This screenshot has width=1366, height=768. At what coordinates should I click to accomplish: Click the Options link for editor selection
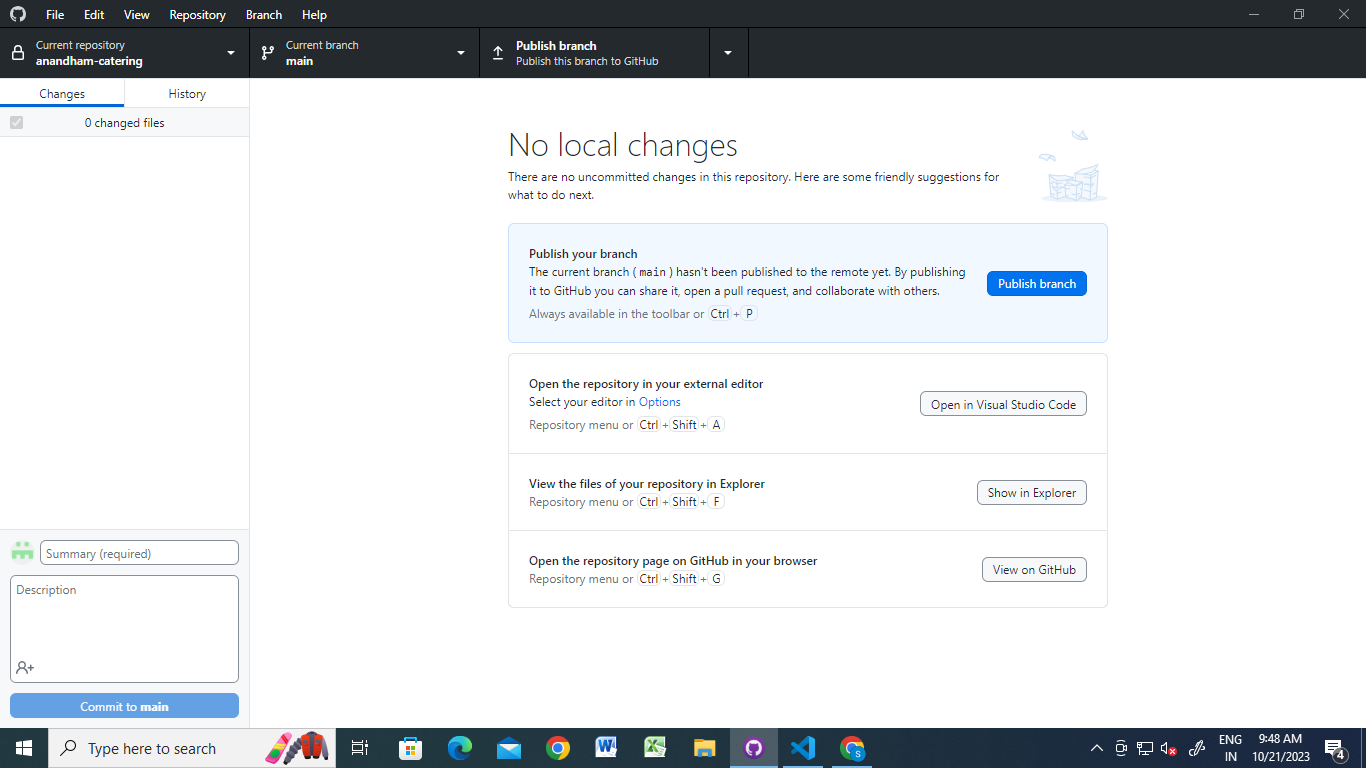(x=660, y=402)
